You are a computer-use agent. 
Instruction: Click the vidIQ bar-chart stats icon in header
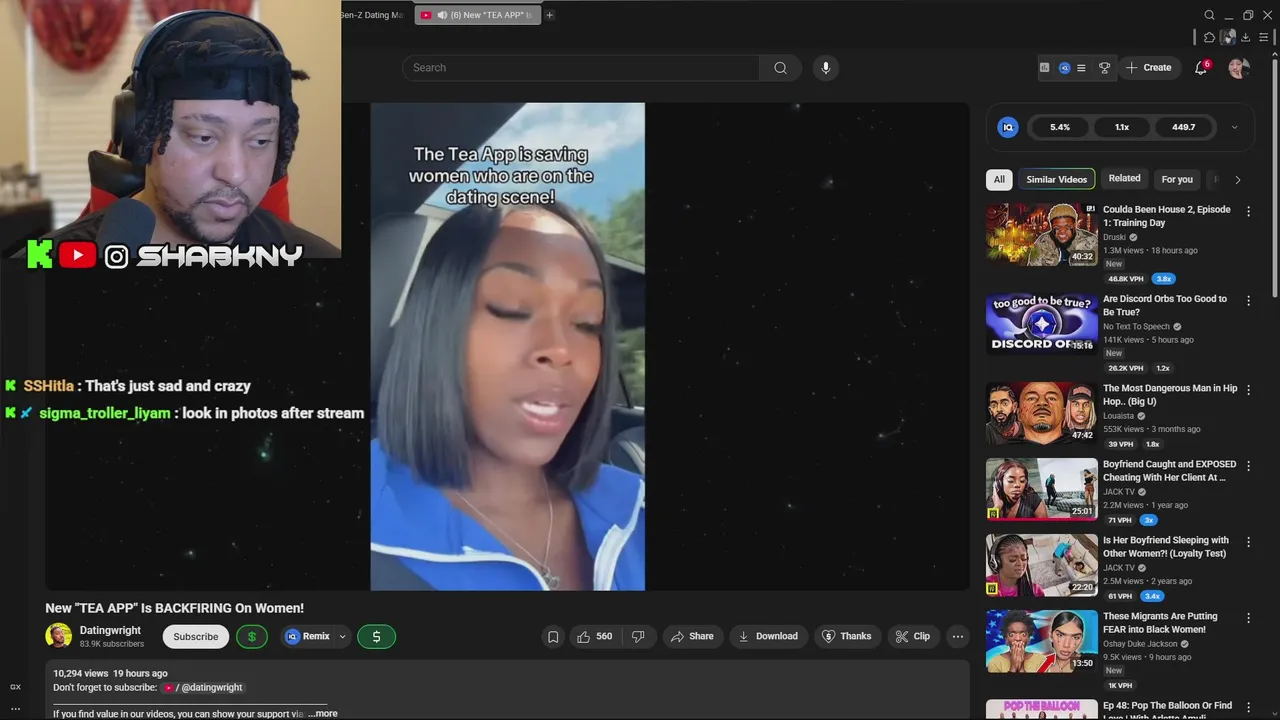pos(1044,68)
